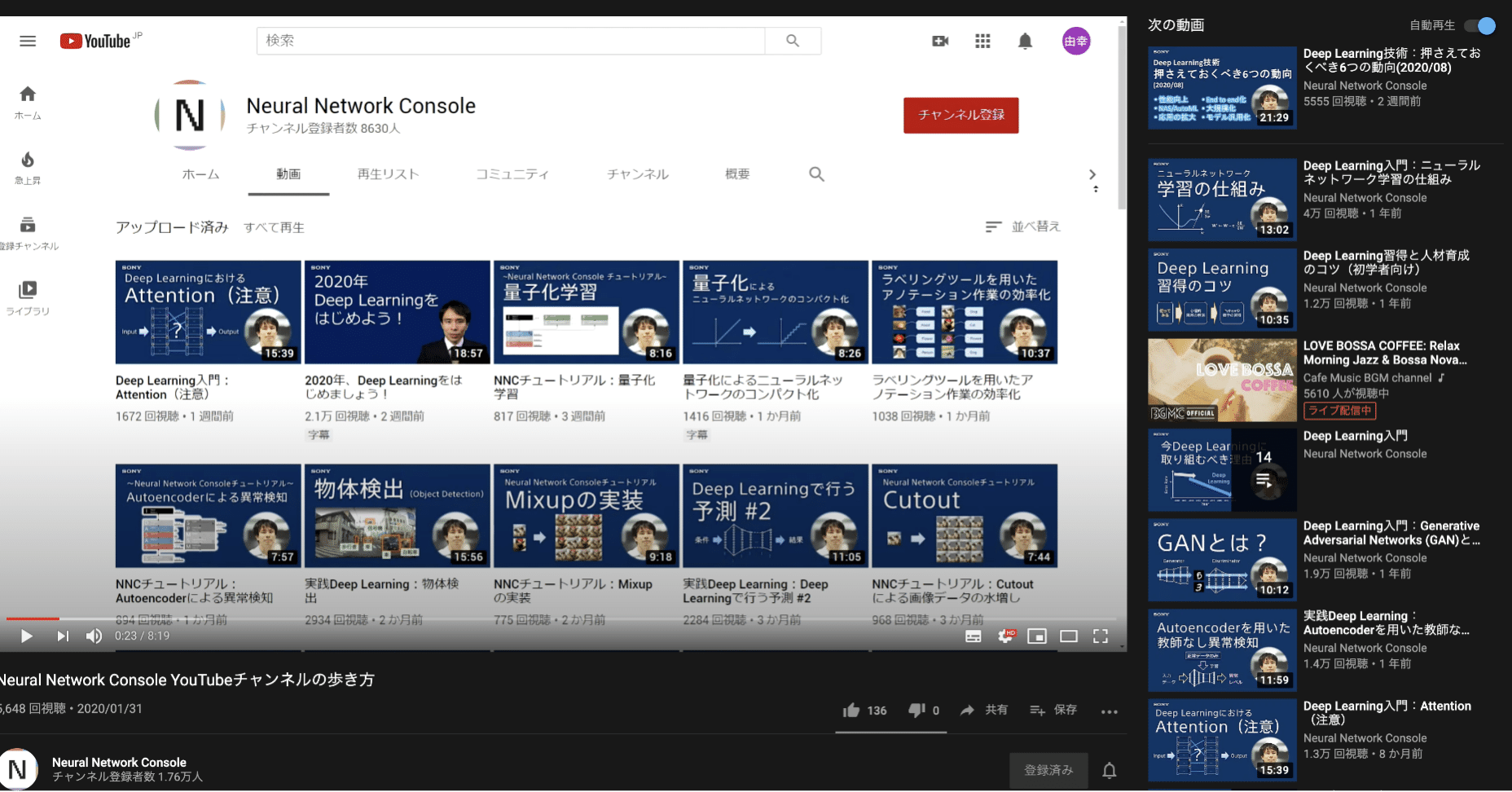Open the GANとは？ suggested video

point(1222,560)
